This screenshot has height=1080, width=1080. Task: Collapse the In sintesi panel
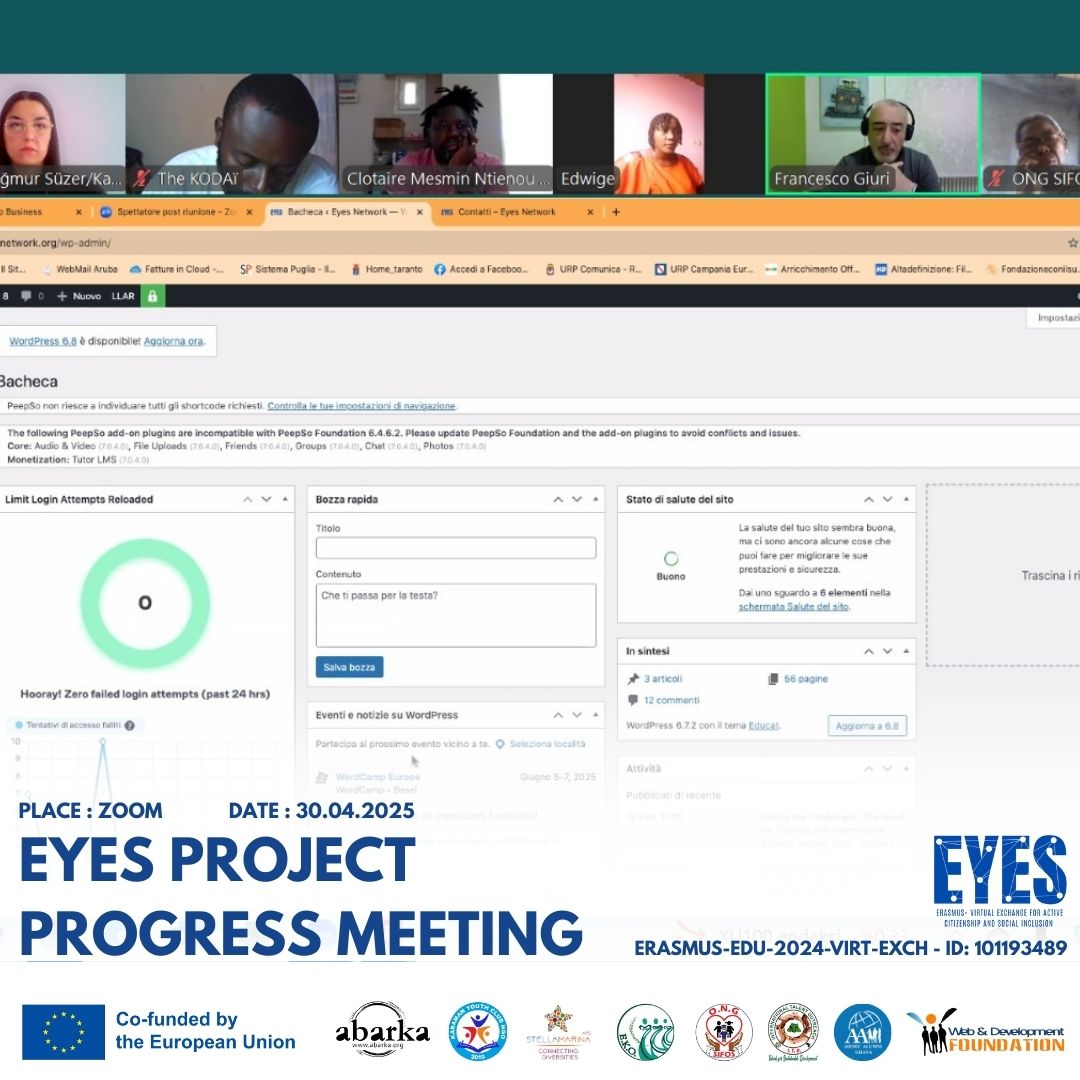tap(906, 651)
